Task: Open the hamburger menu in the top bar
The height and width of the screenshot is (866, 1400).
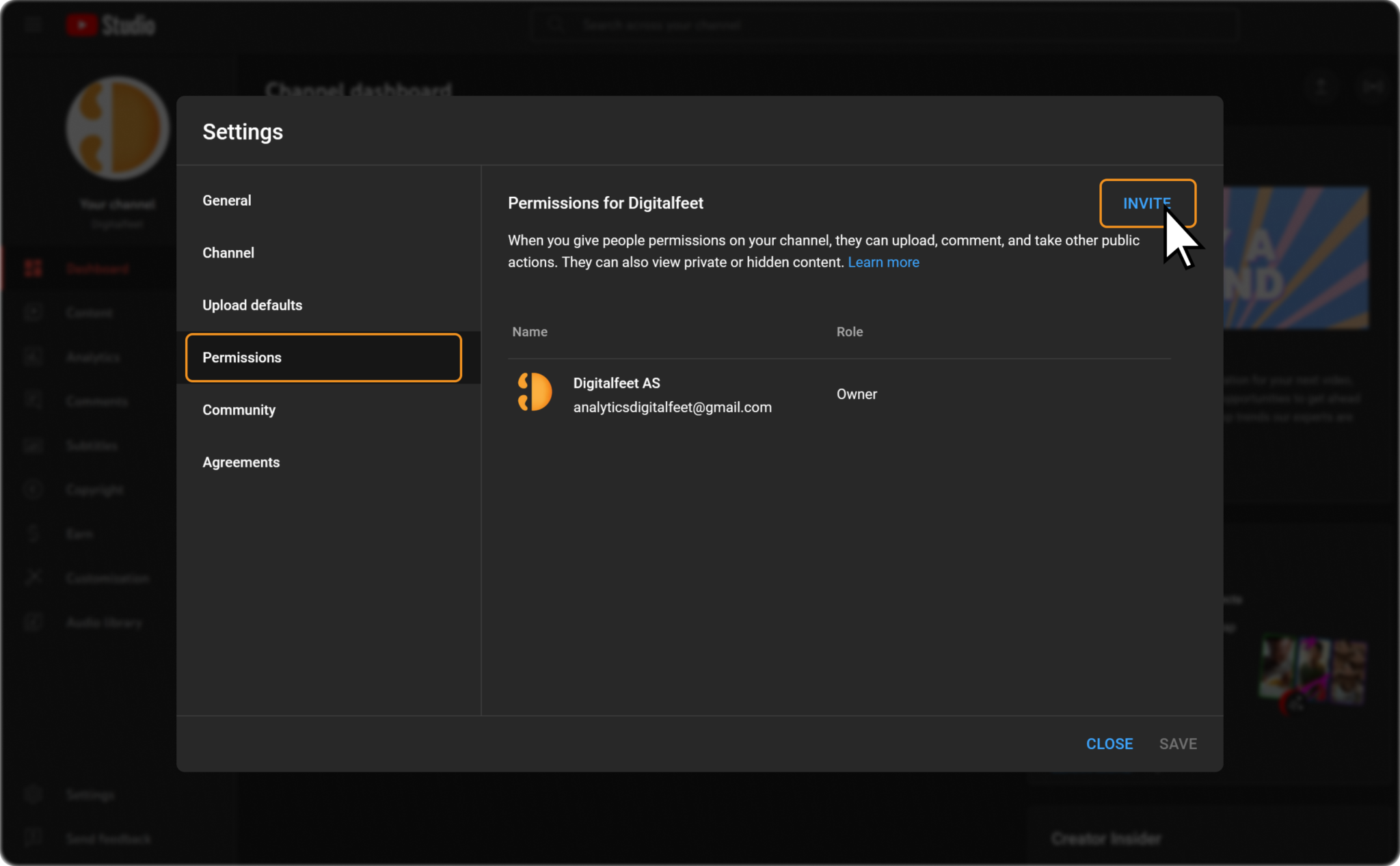Action: coord(33,24)
